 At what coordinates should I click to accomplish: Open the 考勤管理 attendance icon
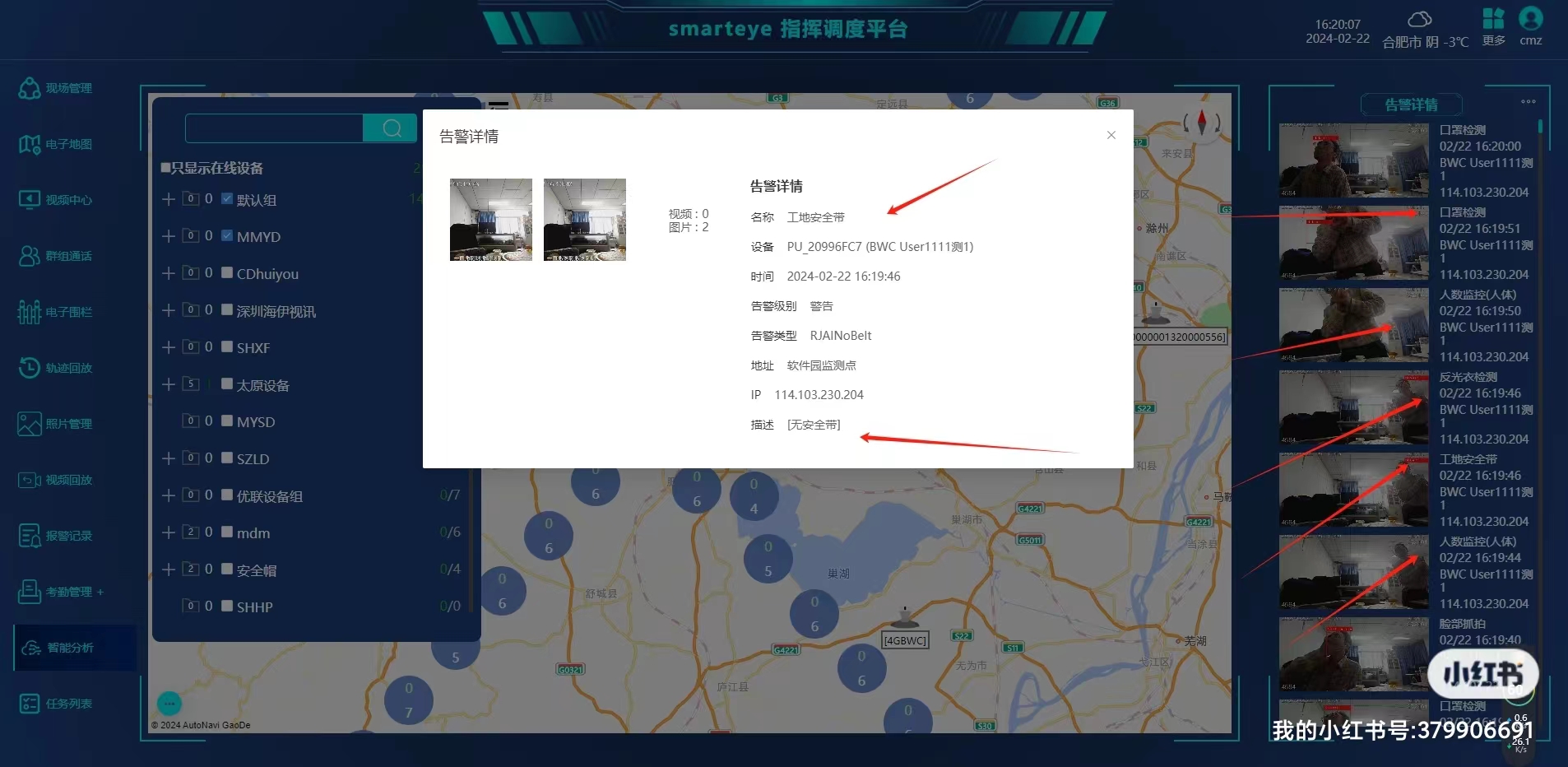[x=30, y=592]
